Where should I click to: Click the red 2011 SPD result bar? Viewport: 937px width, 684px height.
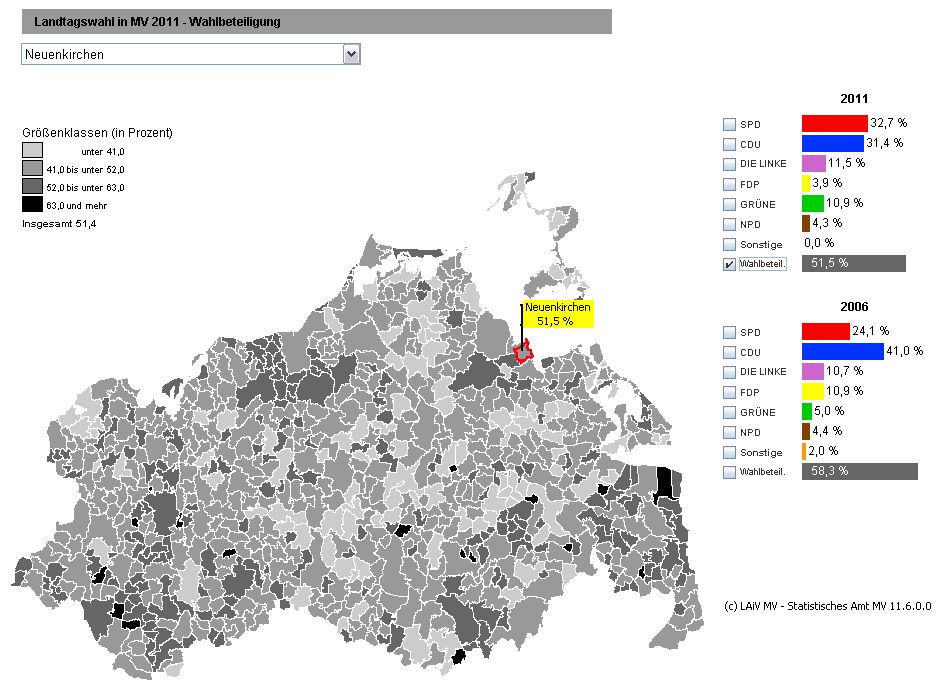(x=834, y=123)
